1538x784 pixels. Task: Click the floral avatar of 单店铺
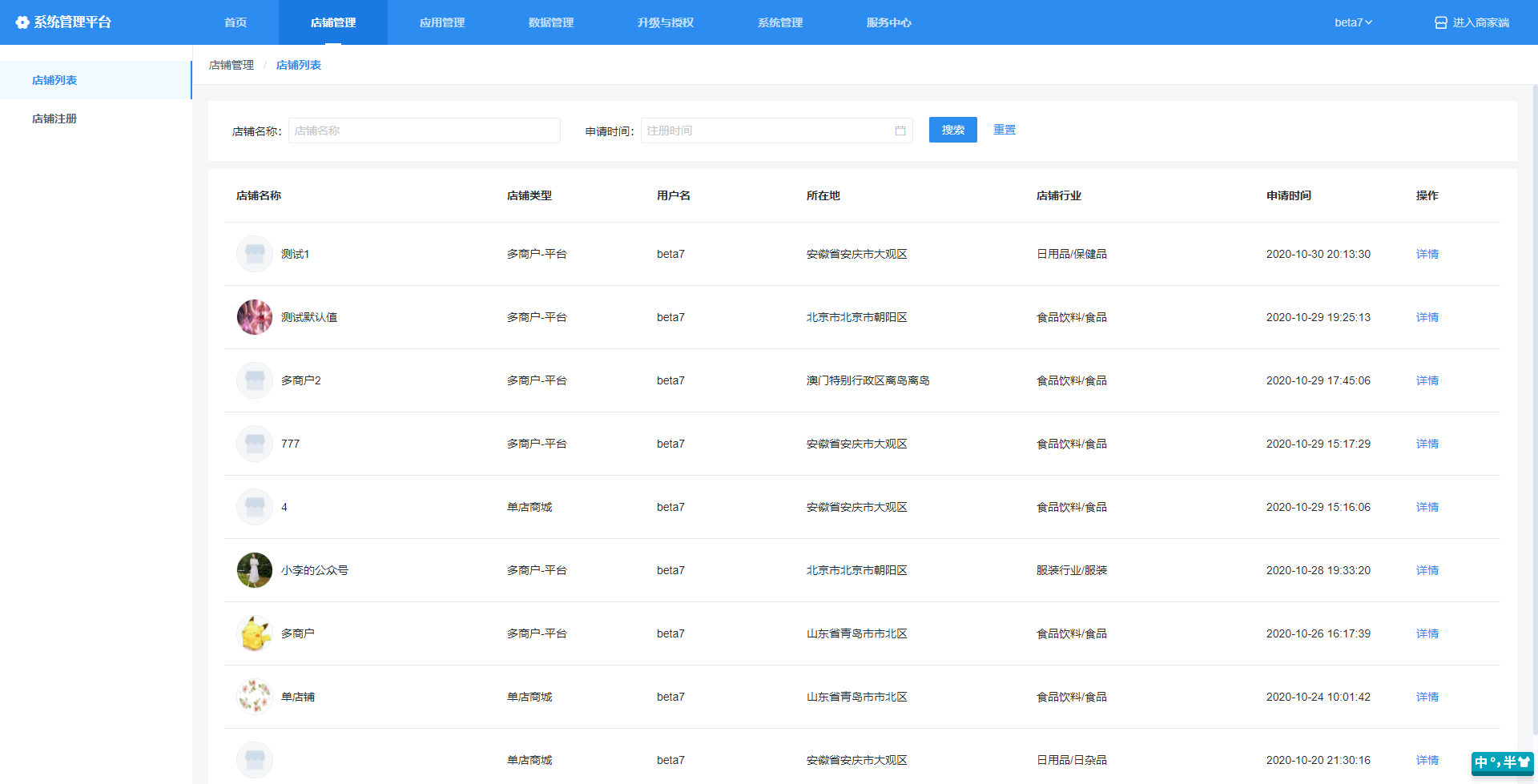tap(255, 697)
